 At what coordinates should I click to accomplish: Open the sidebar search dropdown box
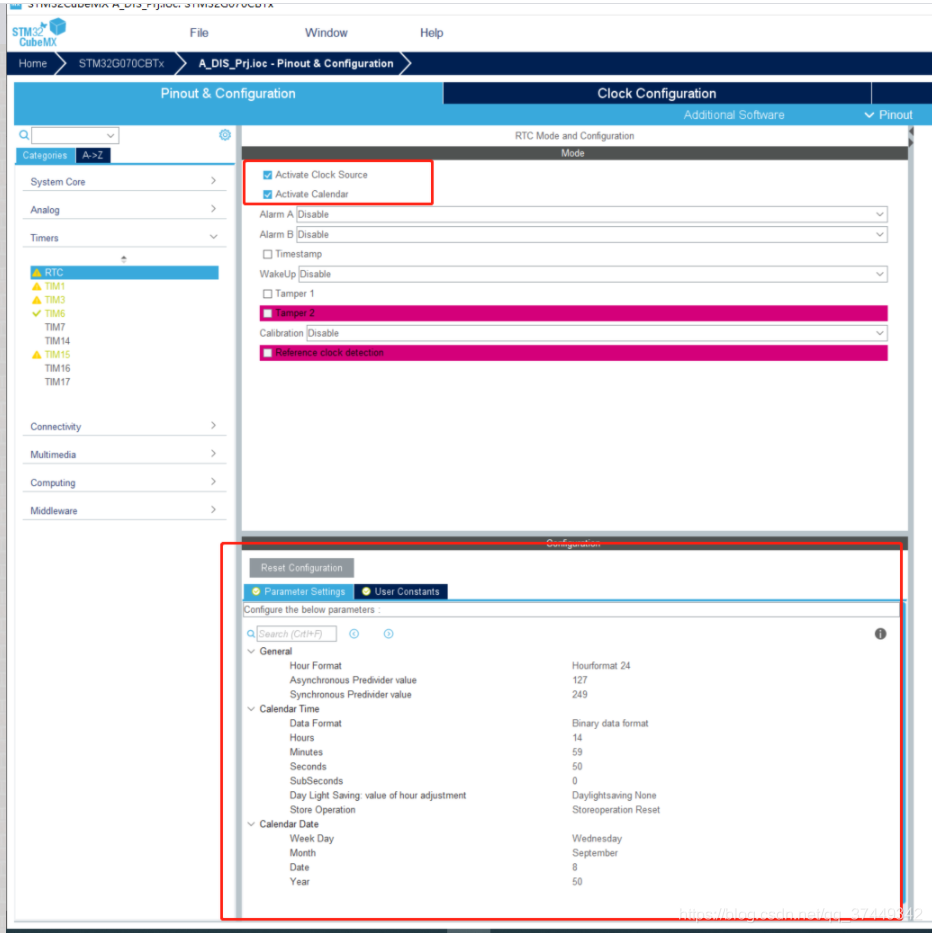click(75, 135)
